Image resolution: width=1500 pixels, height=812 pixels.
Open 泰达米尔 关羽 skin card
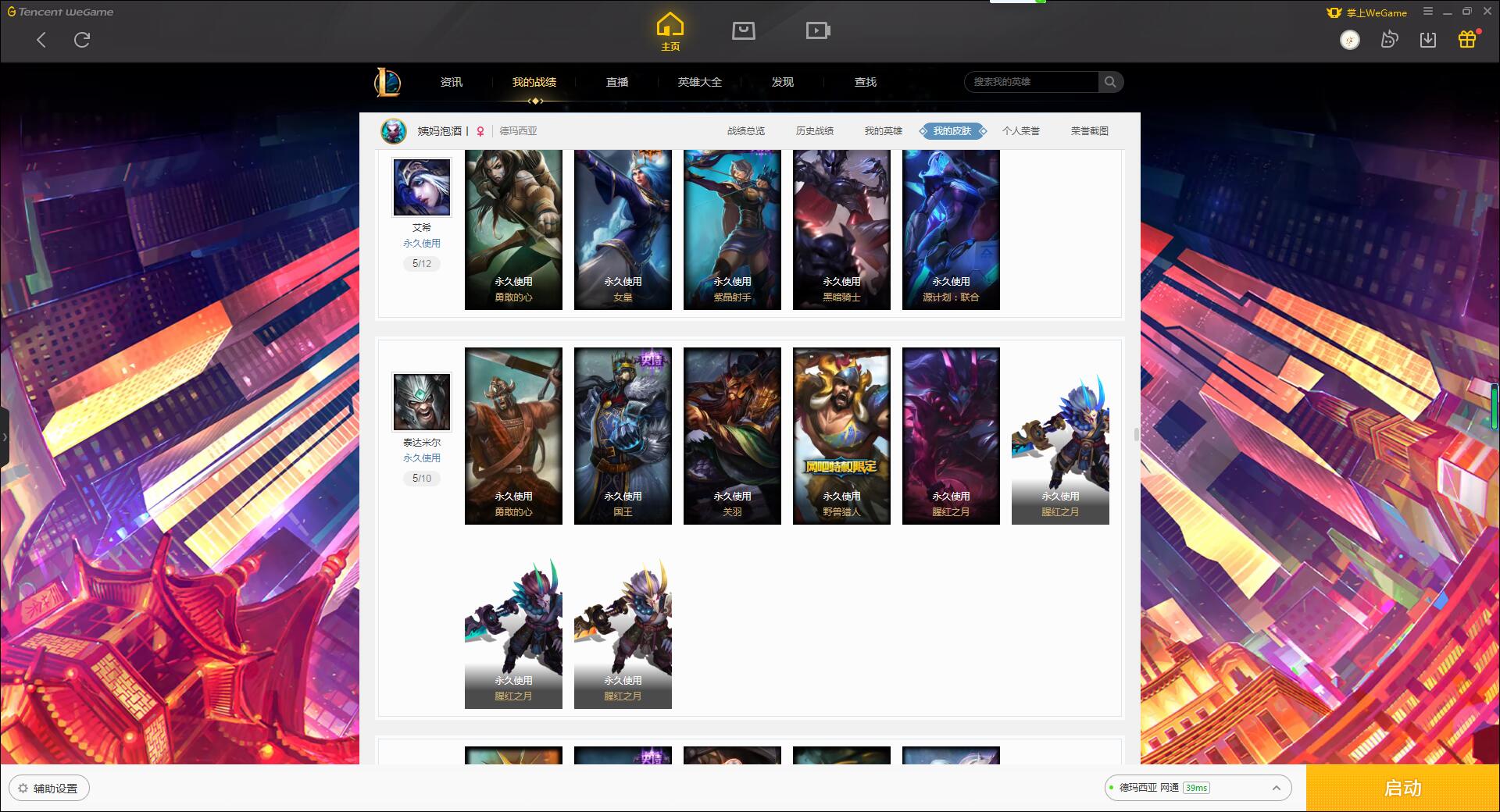[732, 436]
